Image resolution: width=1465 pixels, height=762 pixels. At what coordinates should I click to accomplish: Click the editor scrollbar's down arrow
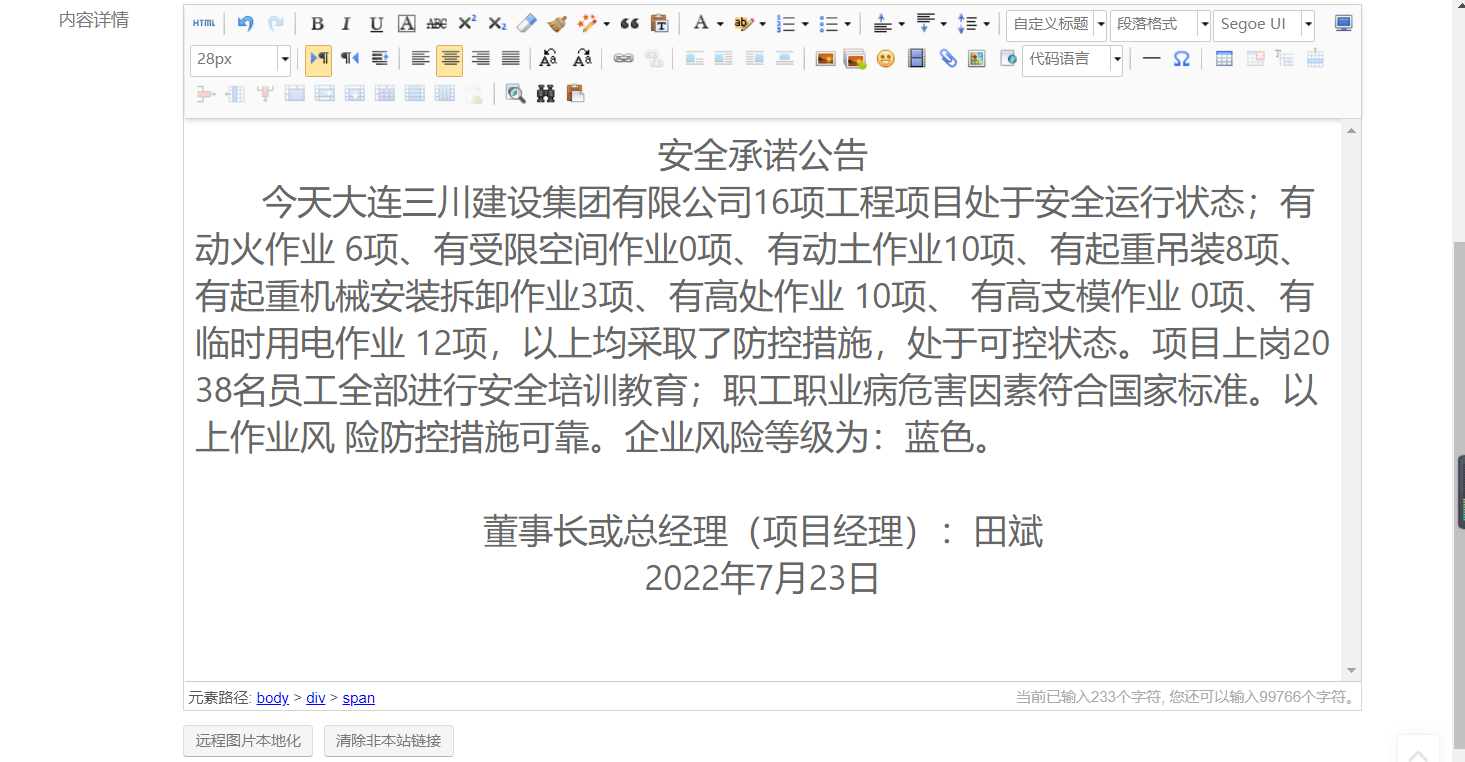point(1351,670)
